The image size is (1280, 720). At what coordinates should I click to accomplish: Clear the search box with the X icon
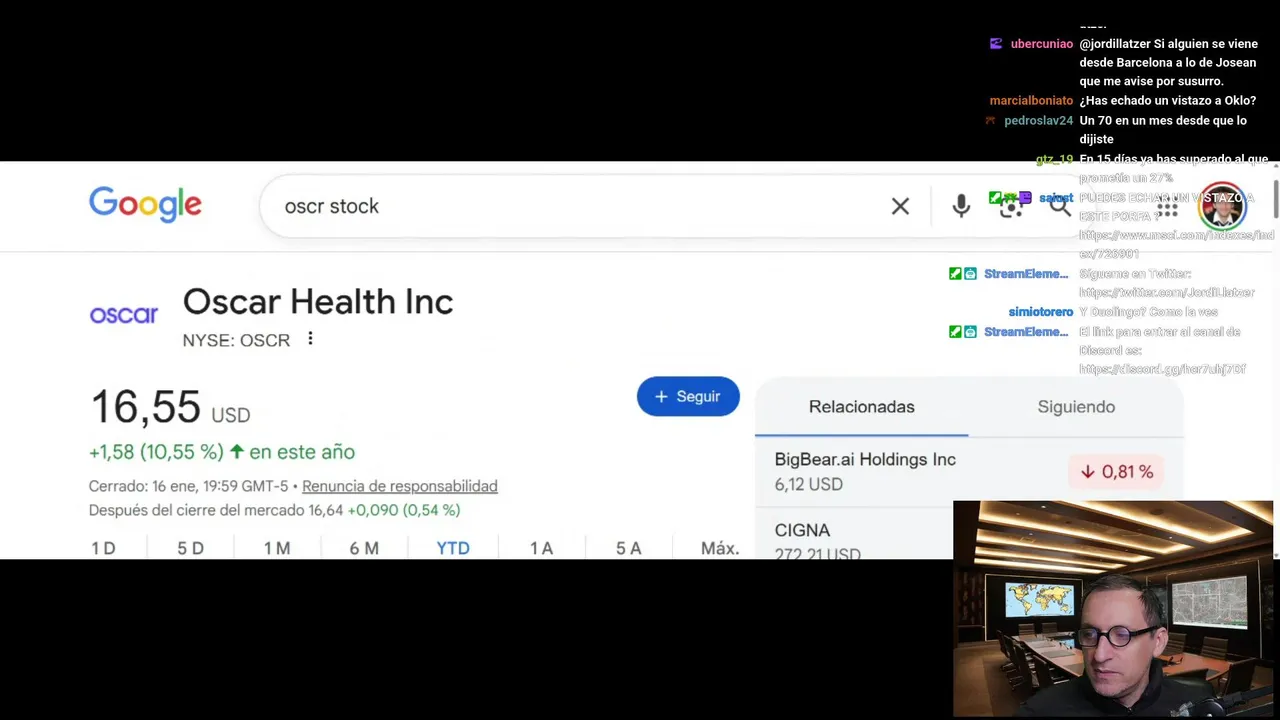coord(900,206)
